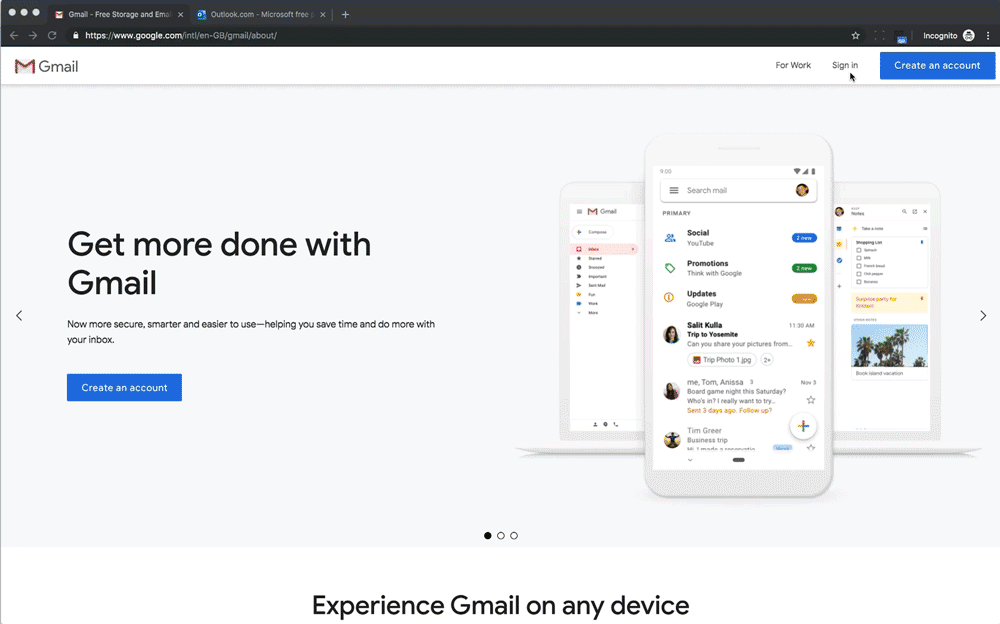Select the first carousel dot

coord(487,535)
